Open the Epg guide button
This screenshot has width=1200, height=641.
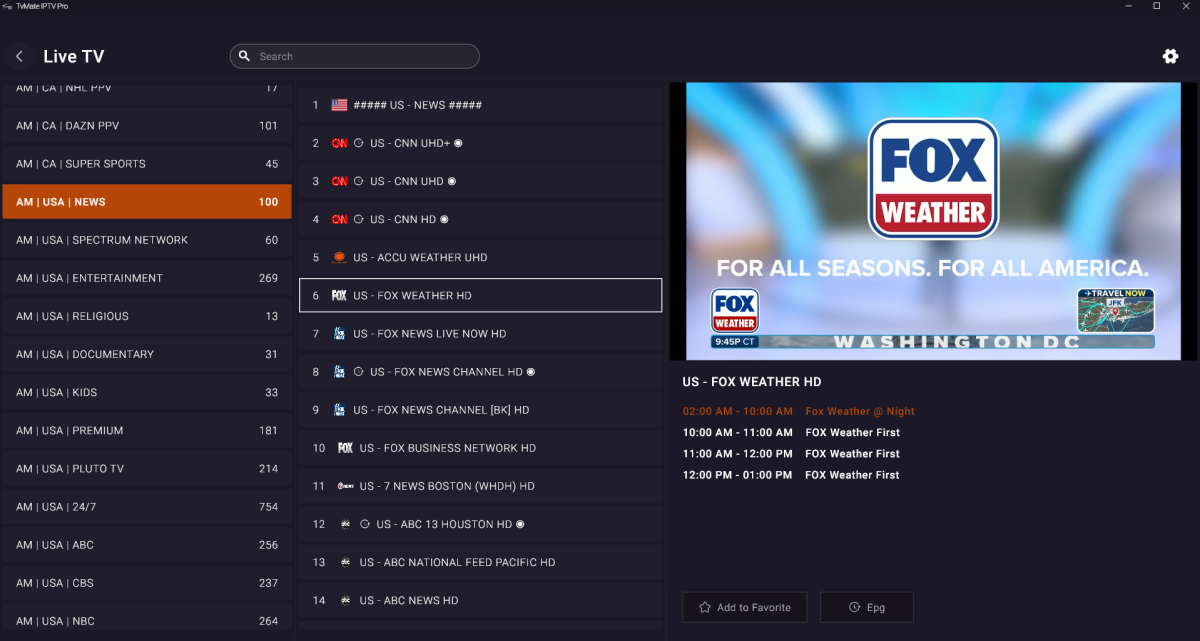point(866,607)
